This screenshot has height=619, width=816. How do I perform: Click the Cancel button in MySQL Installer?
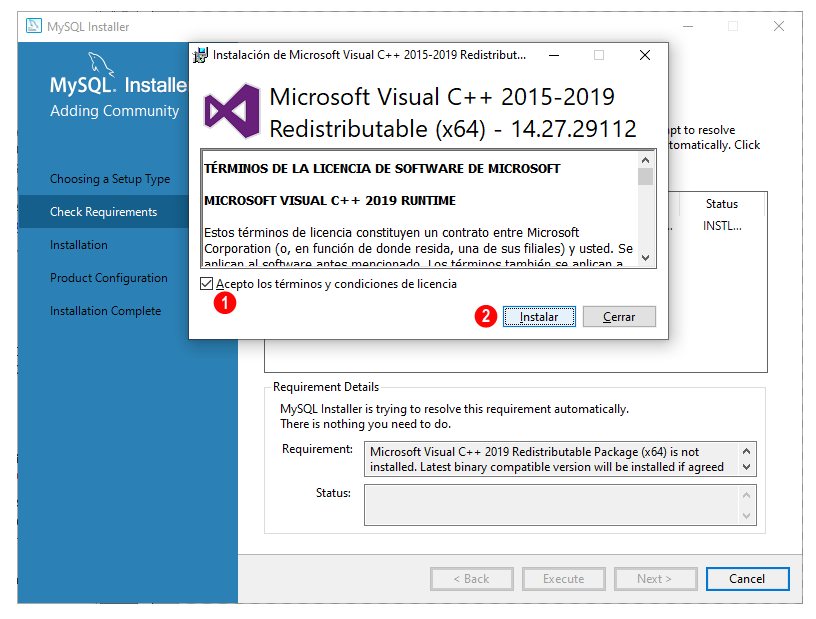pos(747,579)
